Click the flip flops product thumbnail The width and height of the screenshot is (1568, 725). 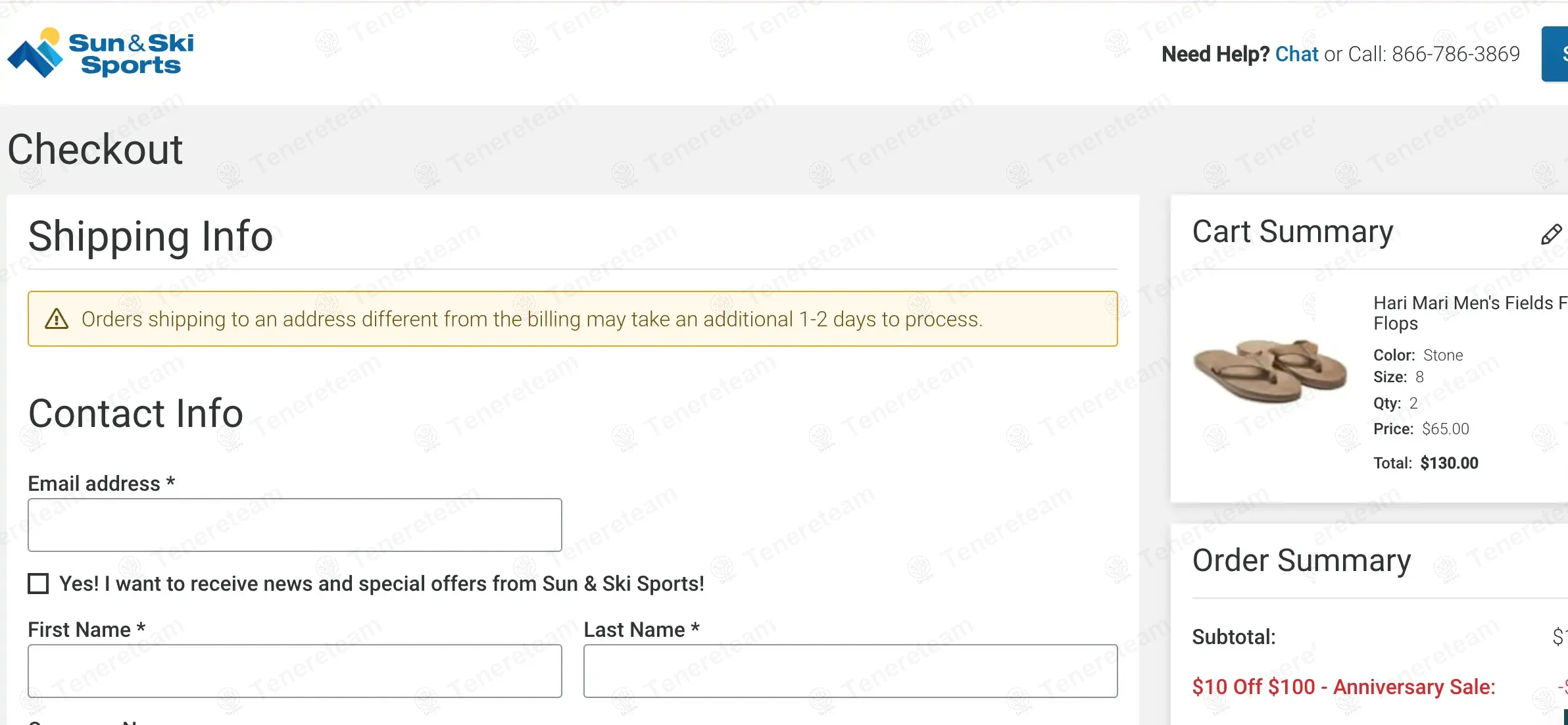pos(1269,370)
